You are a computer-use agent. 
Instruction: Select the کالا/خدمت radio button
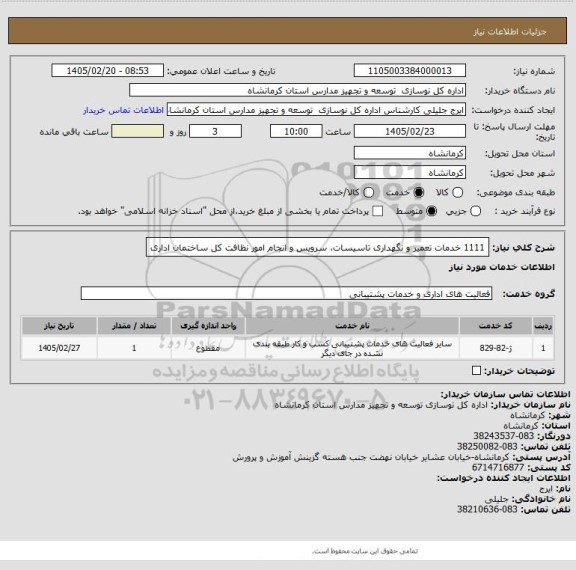tap(368, 192)
